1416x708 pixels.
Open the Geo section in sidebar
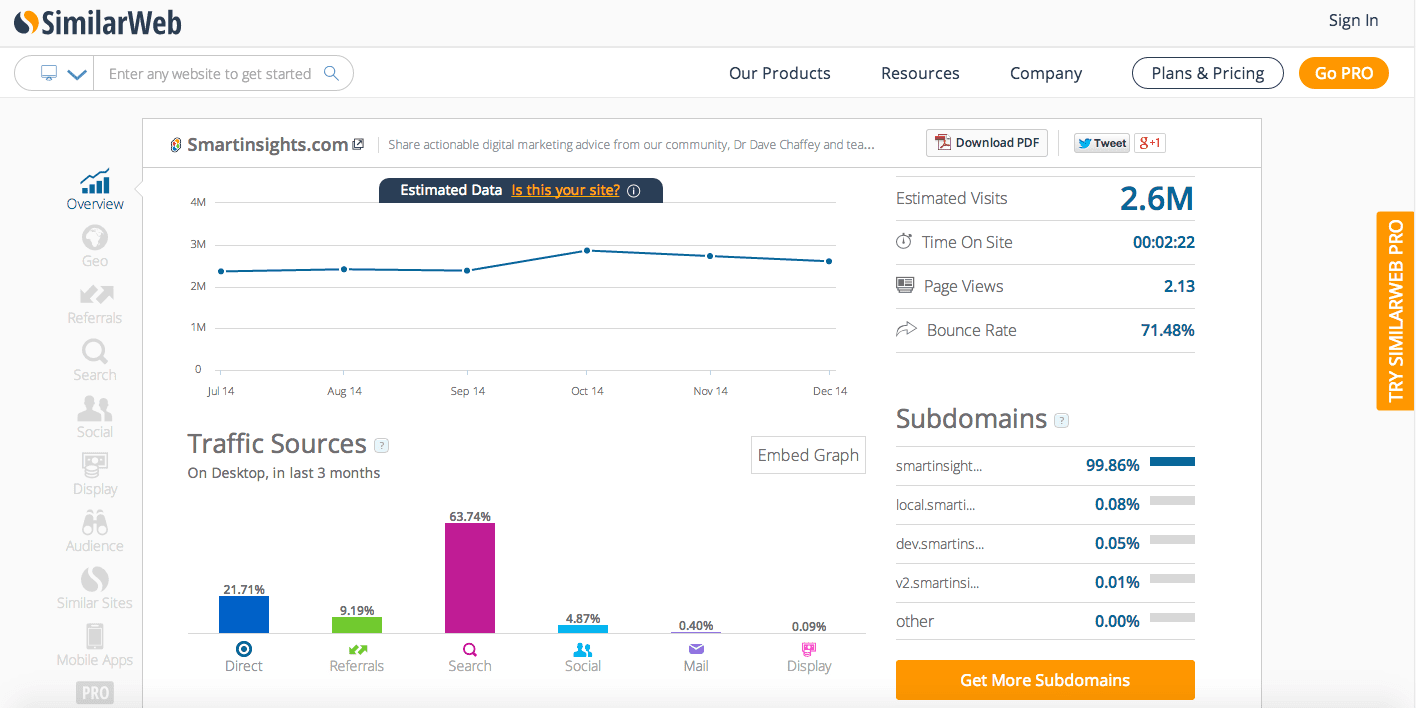(x=95, y=245)
